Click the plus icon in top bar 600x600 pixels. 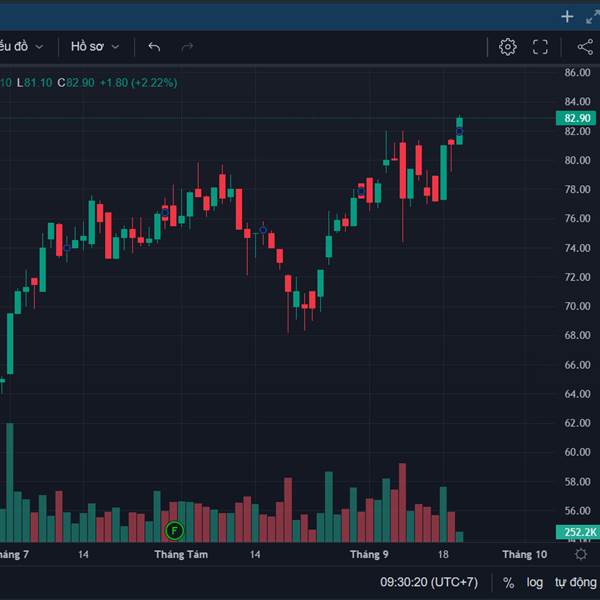(567, 17)
